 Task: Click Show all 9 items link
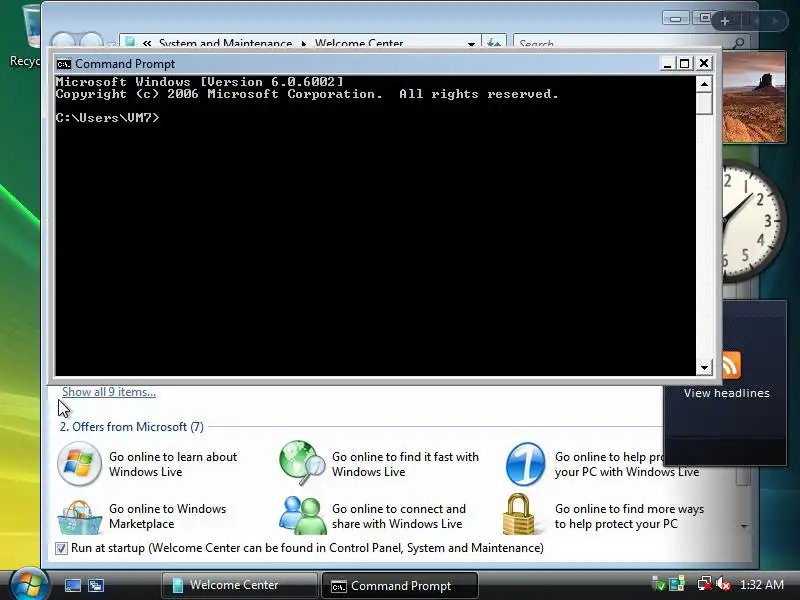[109, 392]
